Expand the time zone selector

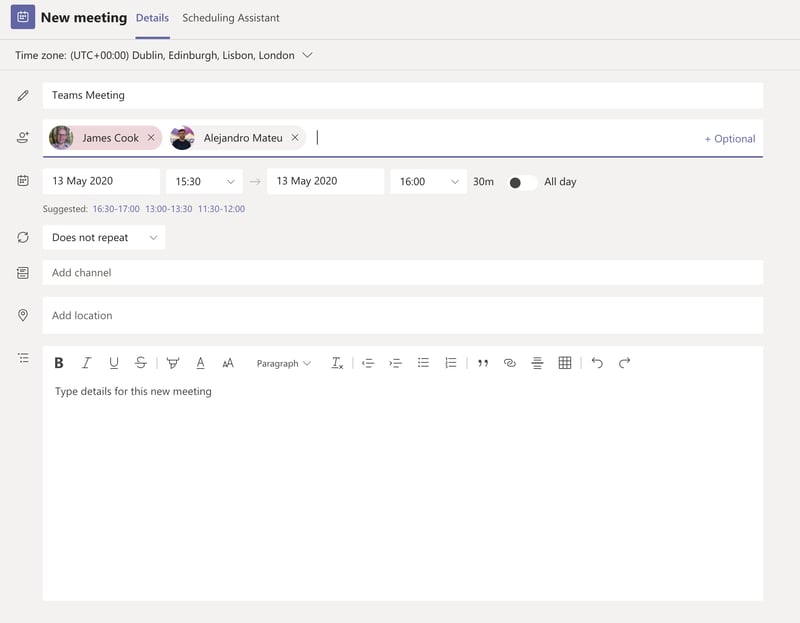click(x=307, y=55)
